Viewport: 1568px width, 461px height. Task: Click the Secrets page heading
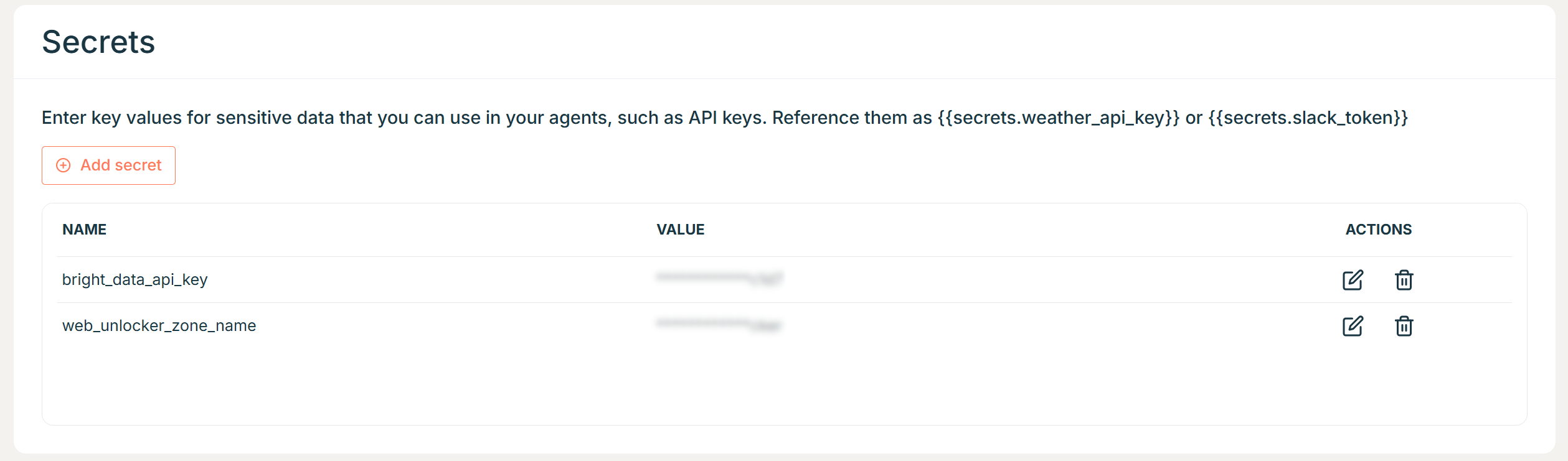[98, 42]
